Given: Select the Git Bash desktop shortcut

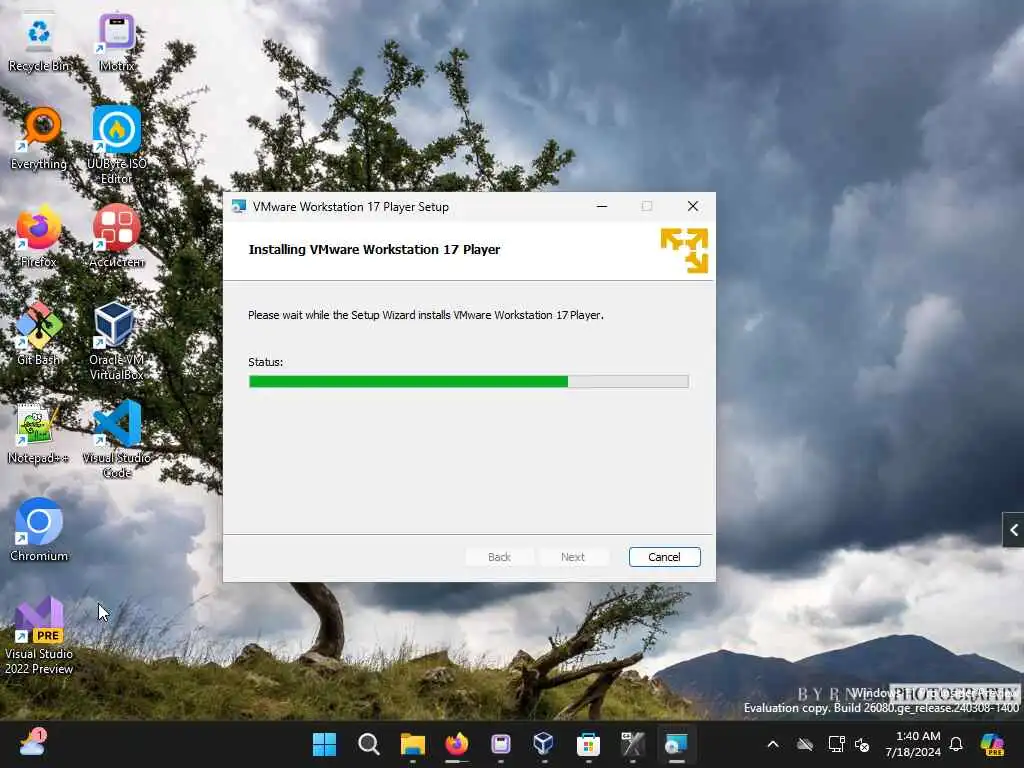Looking at the screenshot, I should [x=39, y=334].
